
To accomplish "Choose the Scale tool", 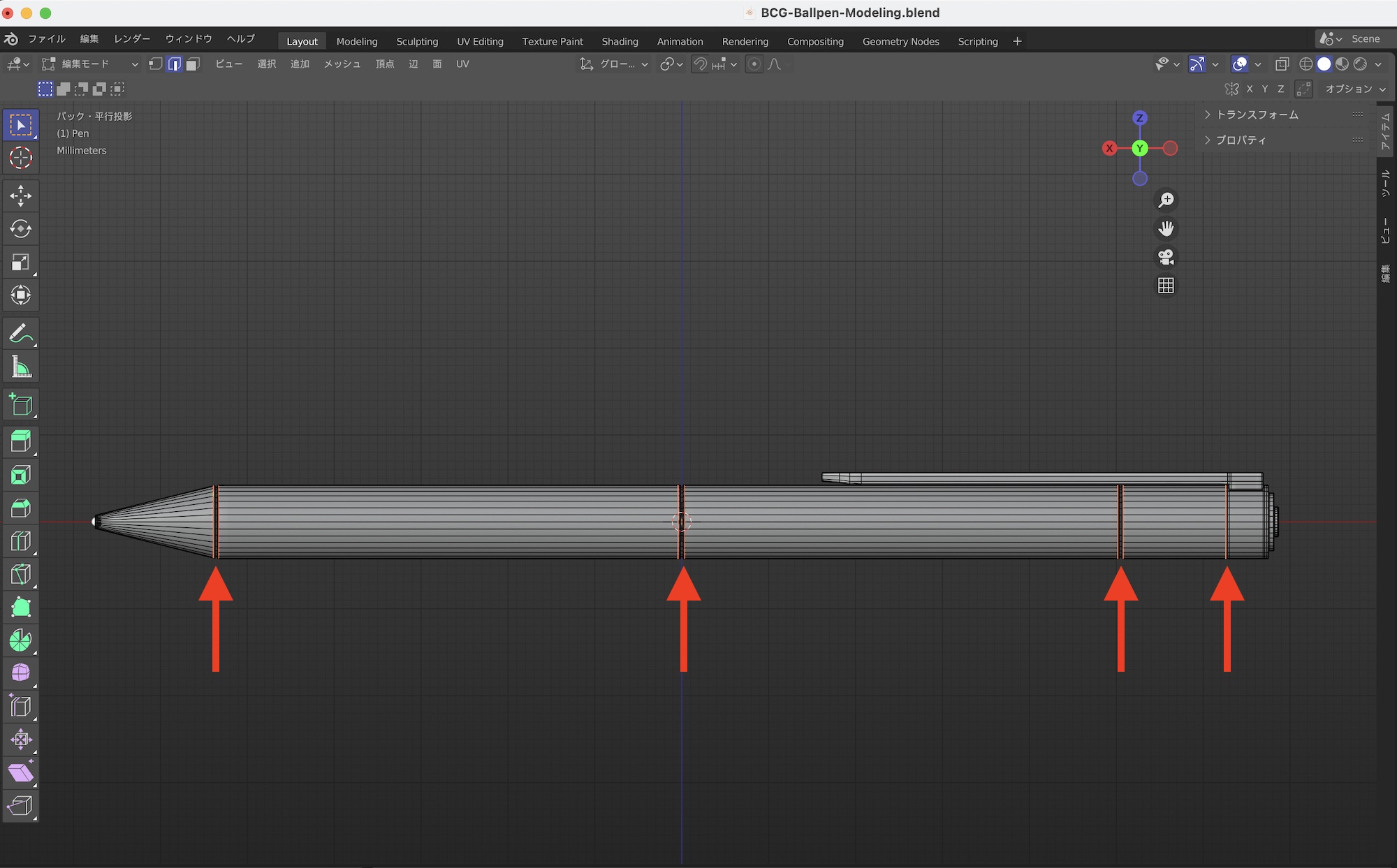I will 20,263.
